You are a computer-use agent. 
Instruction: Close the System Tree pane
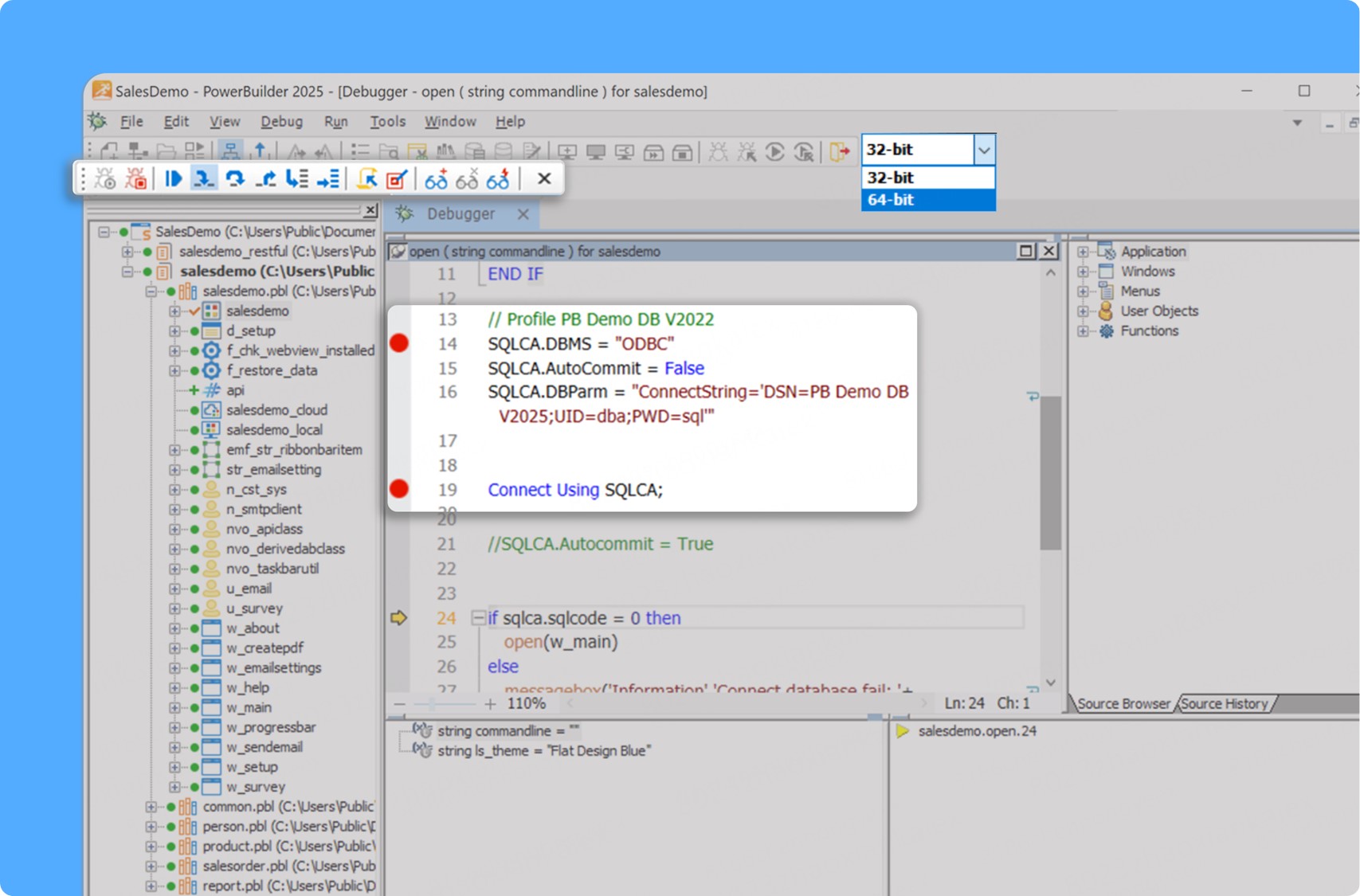click(x=370, y=210)
